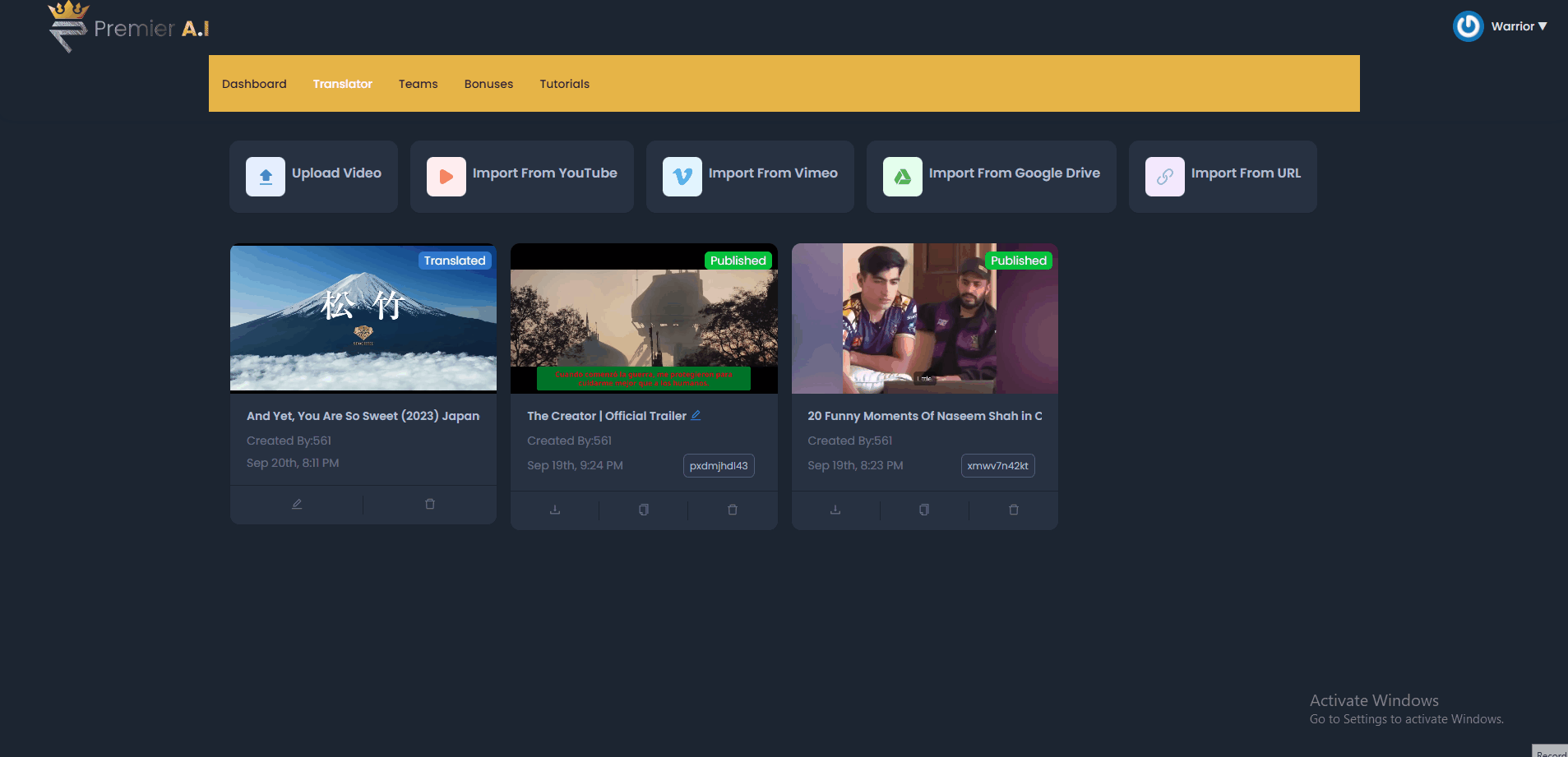Open the Dashboard menu item
Viewport: 1568px width, 757px height.
254,84
